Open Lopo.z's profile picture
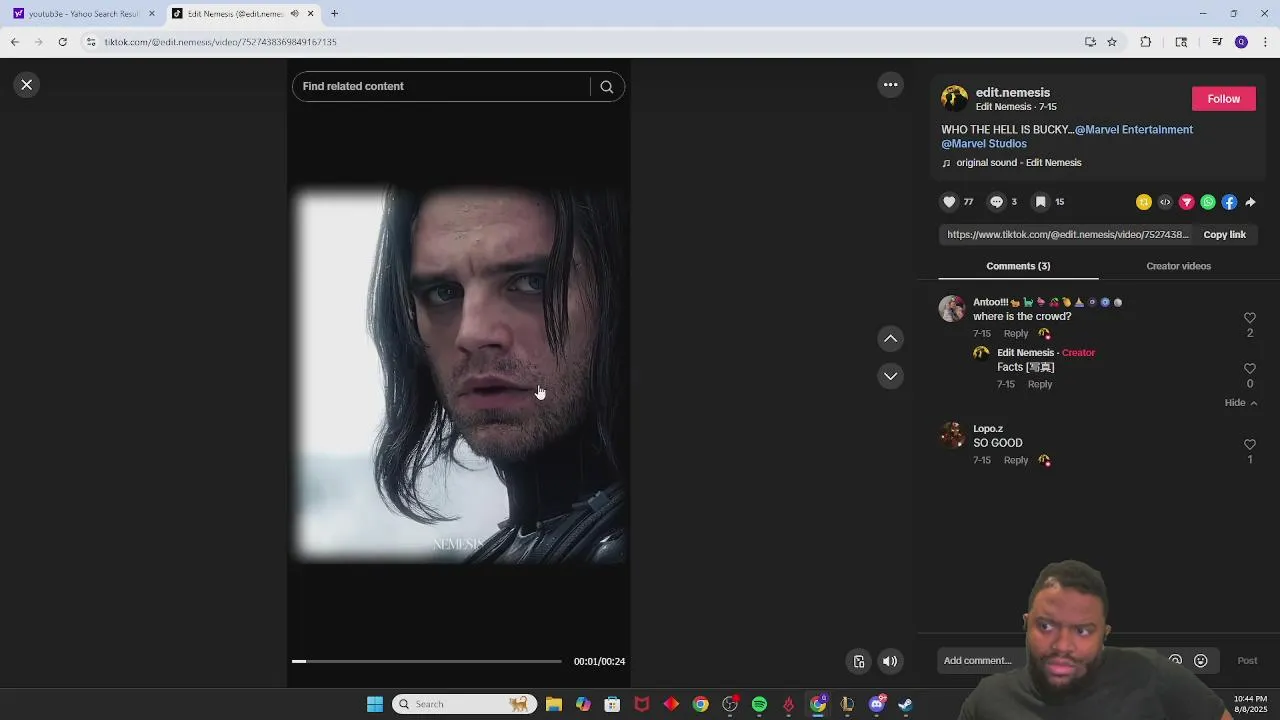Viewport: 1280px width, 720px height. click(951, 434)
